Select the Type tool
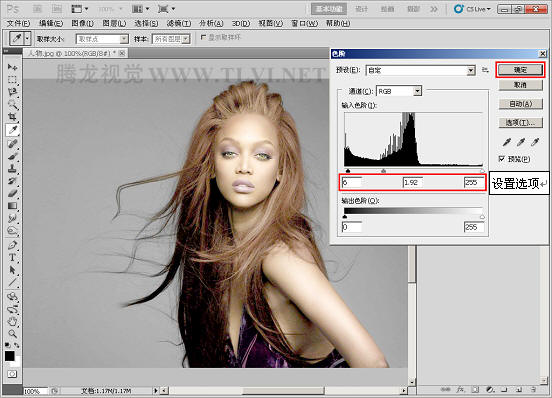This screenshot has height=398, width=552. [12, 258]
